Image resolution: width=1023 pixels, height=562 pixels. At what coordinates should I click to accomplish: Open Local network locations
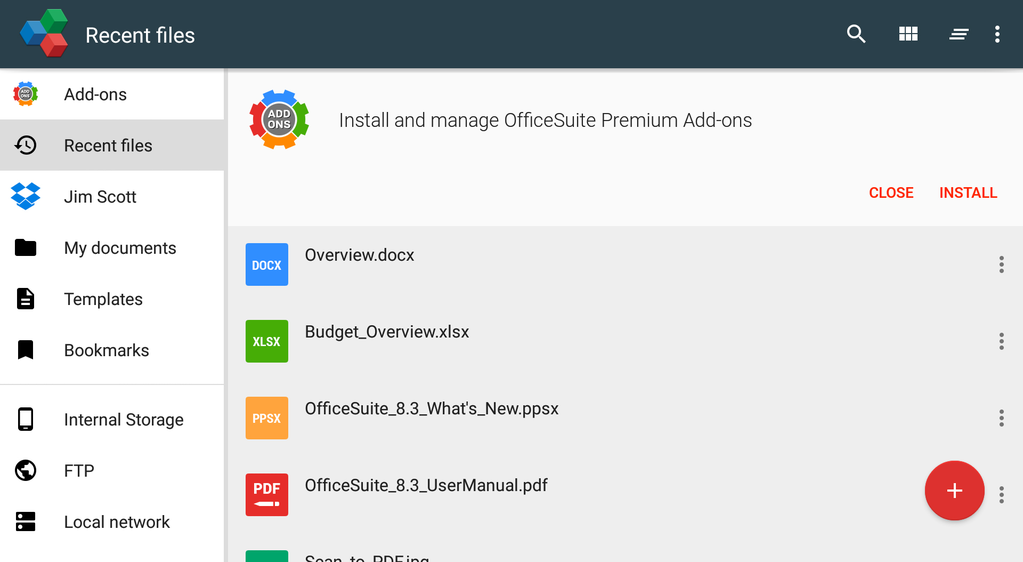click(112, 522)
